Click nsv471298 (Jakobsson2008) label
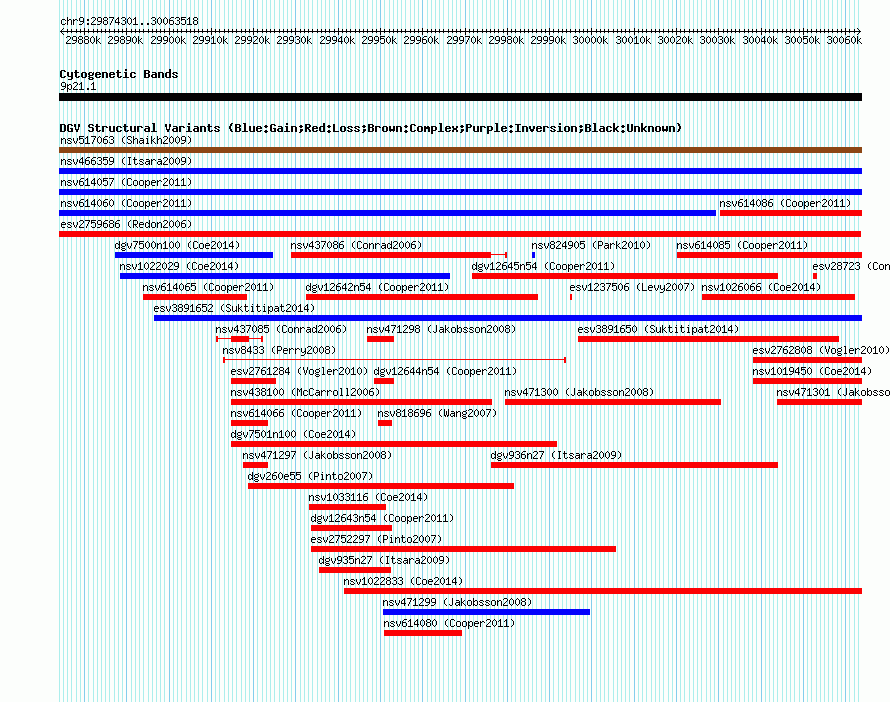This screenshot has width=890, height=702. (x=441, y=329)
